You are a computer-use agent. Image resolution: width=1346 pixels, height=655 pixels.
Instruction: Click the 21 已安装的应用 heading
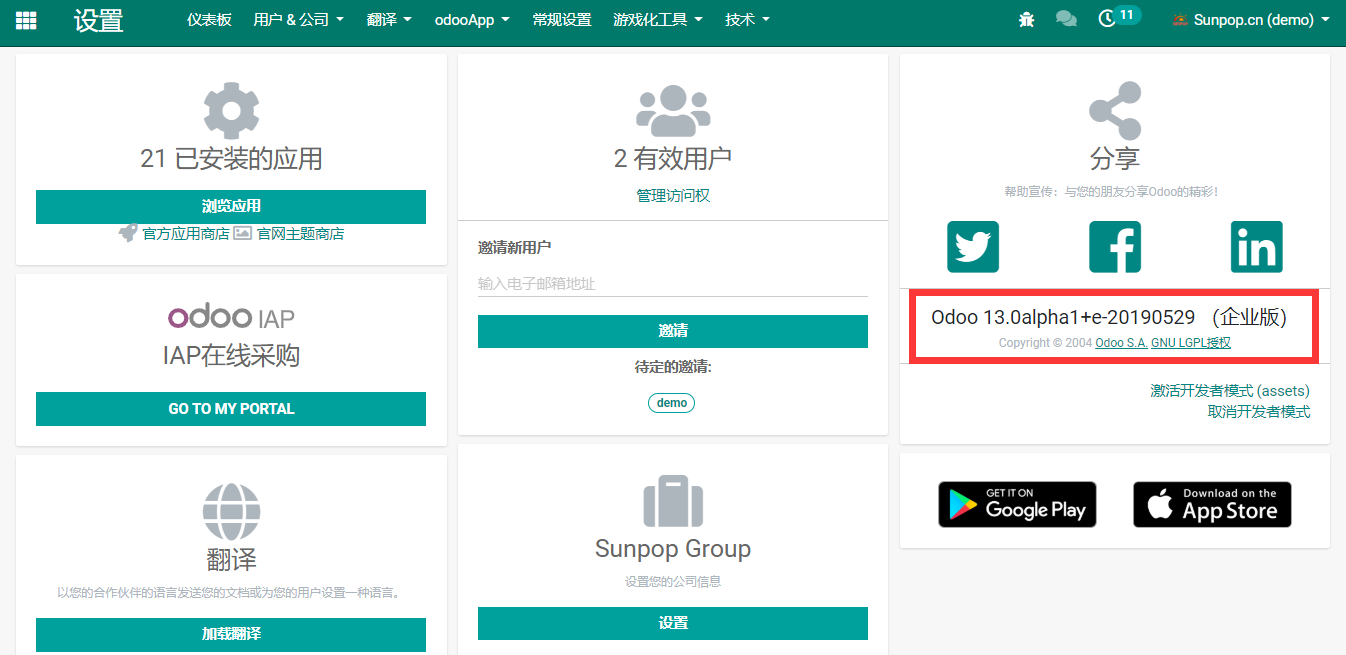click(x=231, y=159)
